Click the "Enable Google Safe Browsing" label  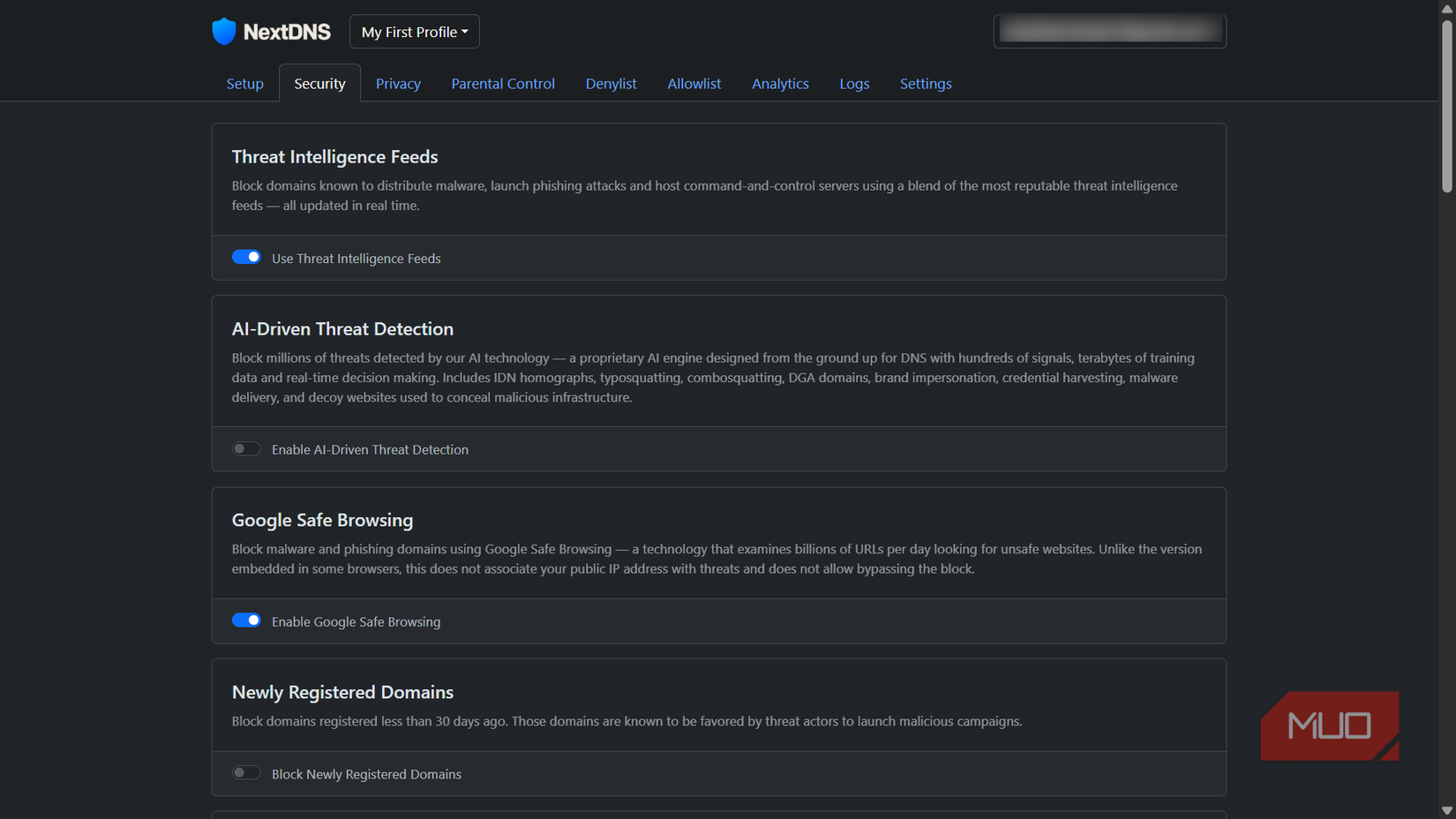pos(356,621)
